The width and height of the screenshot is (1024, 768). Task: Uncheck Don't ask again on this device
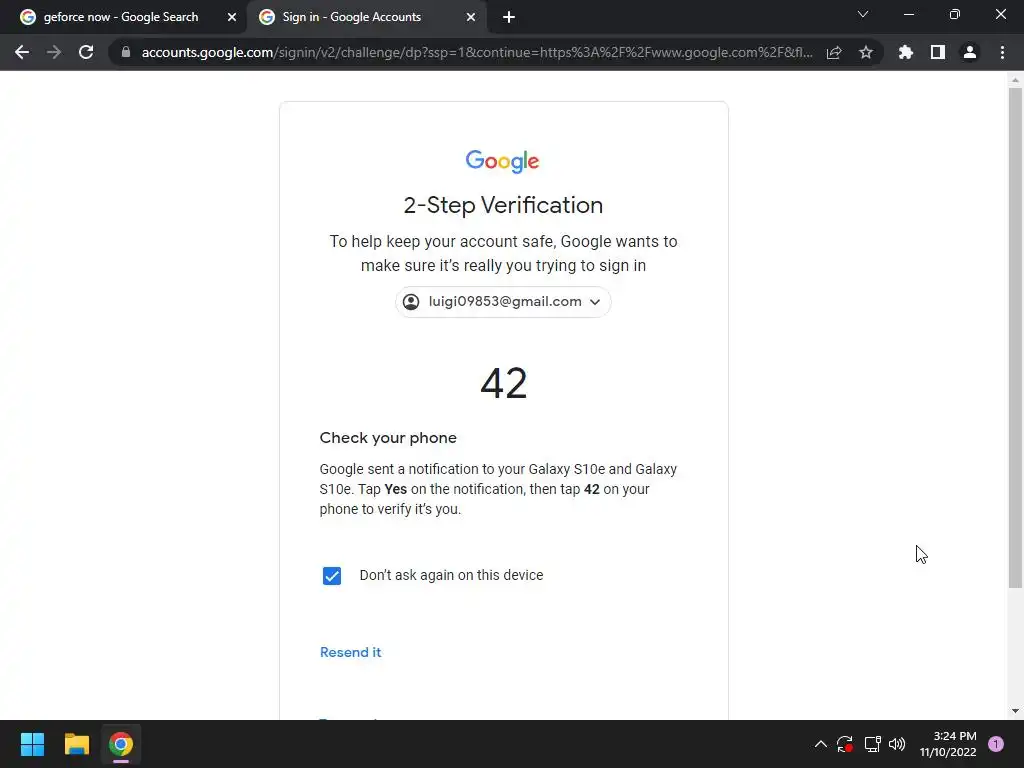[332, 575]
